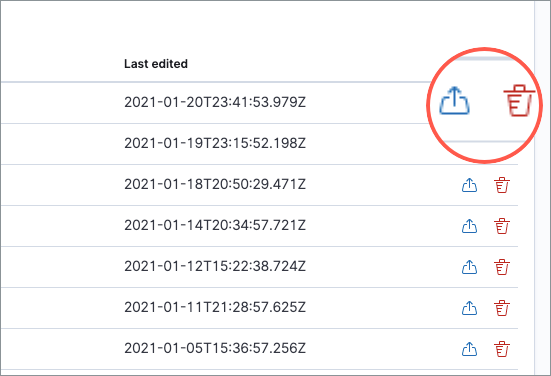Screen dimensions: 551x376
Task: Click the 2021-01-14T20:34:57.721Z timestamp
Action: click(215, 225)
